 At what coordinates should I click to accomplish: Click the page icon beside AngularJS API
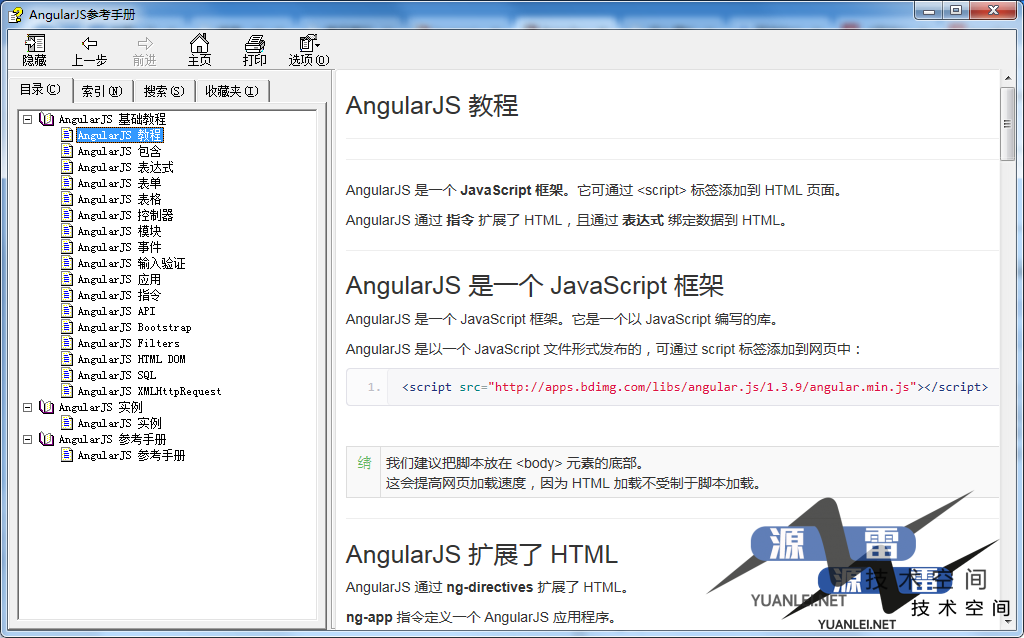click(67, 311)
